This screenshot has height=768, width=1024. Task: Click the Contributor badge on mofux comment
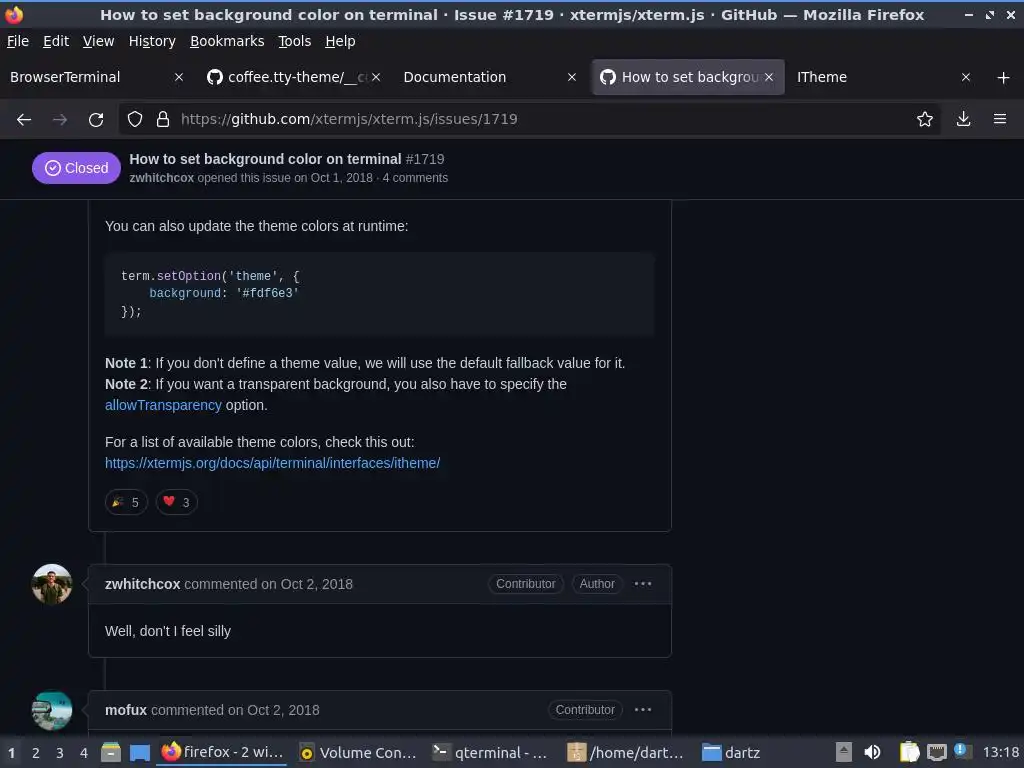tap(585, 710)
